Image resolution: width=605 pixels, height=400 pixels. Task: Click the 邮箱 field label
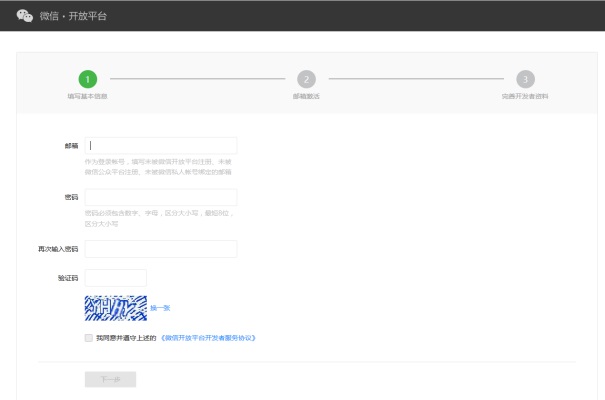click(71, 145)
